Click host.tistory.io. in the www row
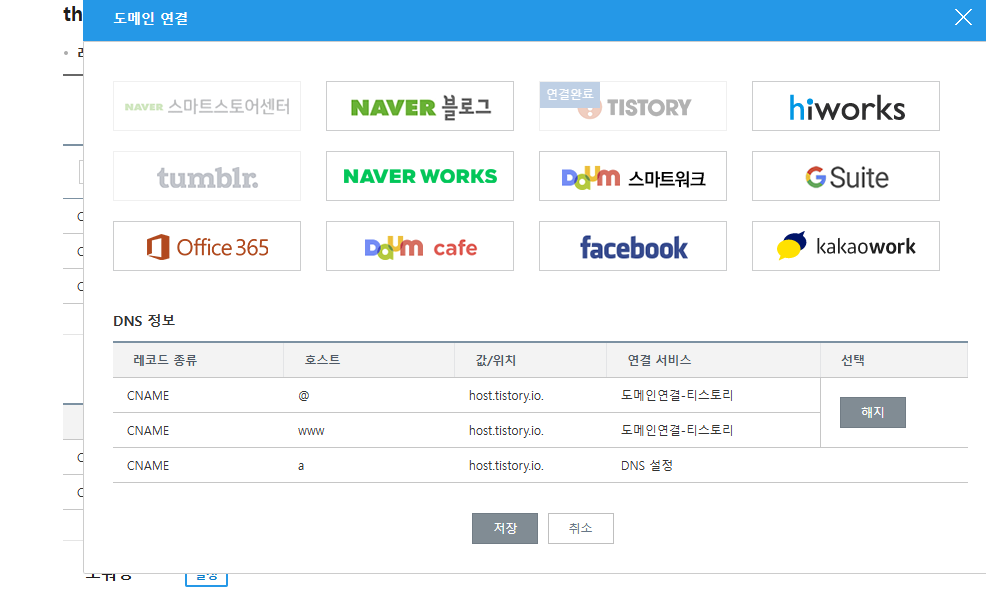 click(506, 431)
